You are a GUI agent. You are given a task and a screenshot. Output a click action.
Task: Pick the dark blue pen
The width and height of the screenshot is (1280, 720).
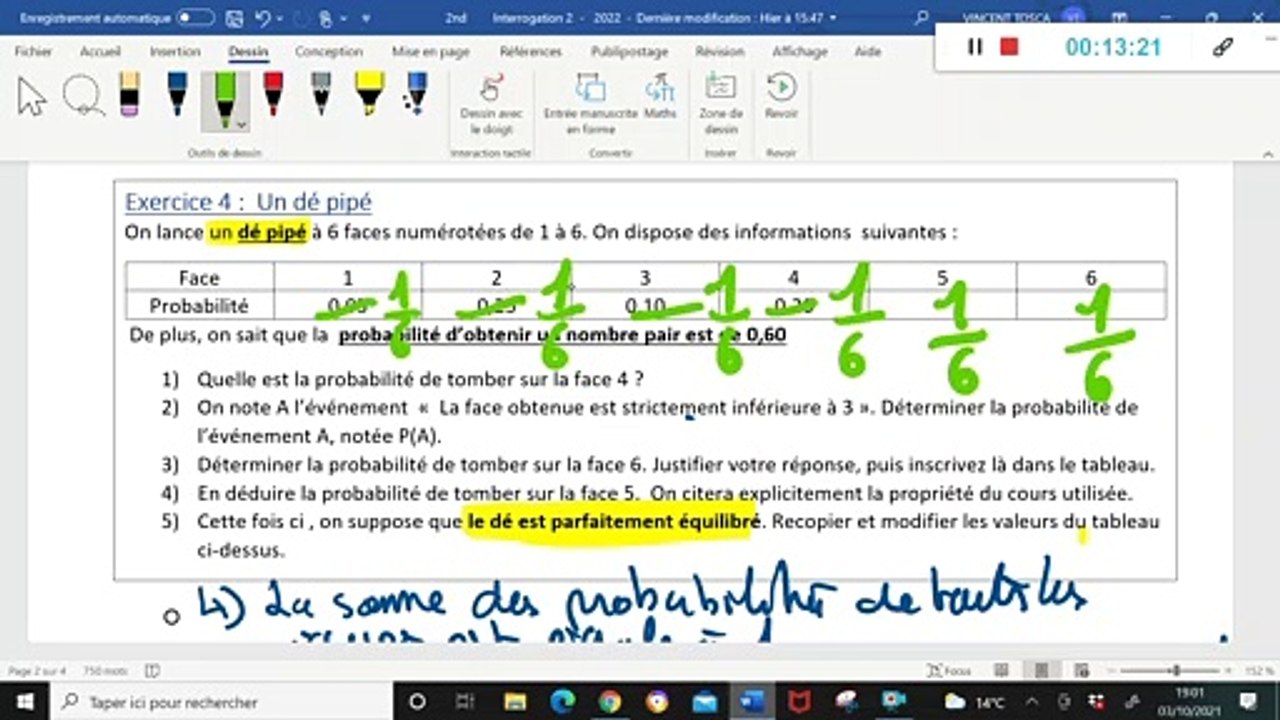[177, 95]
